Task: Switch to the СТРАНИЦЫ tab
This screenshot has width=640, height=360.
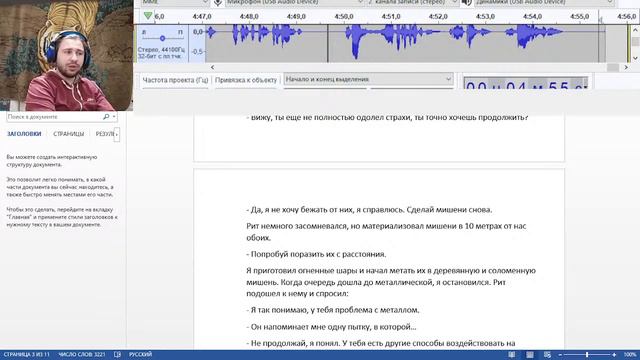Action: point(69,134)
